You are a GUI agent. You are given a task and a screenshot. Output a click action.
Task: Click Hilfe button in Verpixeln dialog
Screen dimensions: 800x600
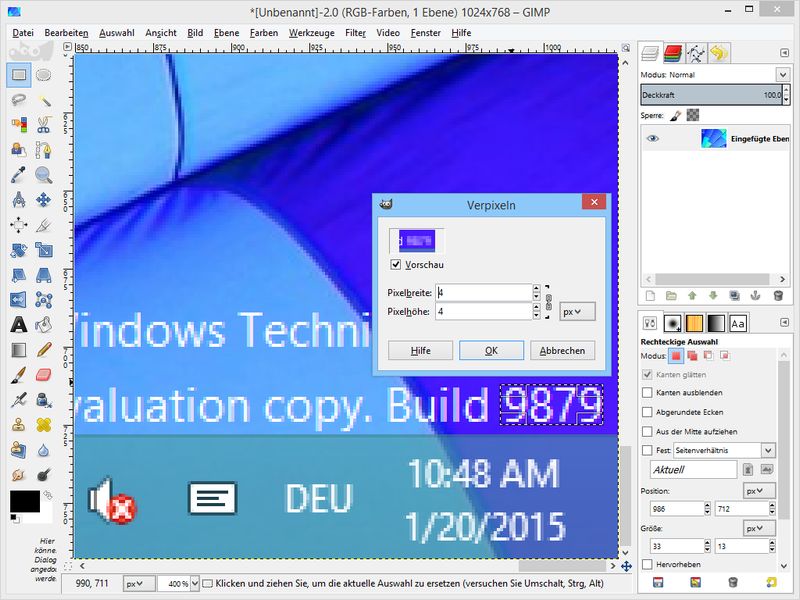[x=420, y=351]
